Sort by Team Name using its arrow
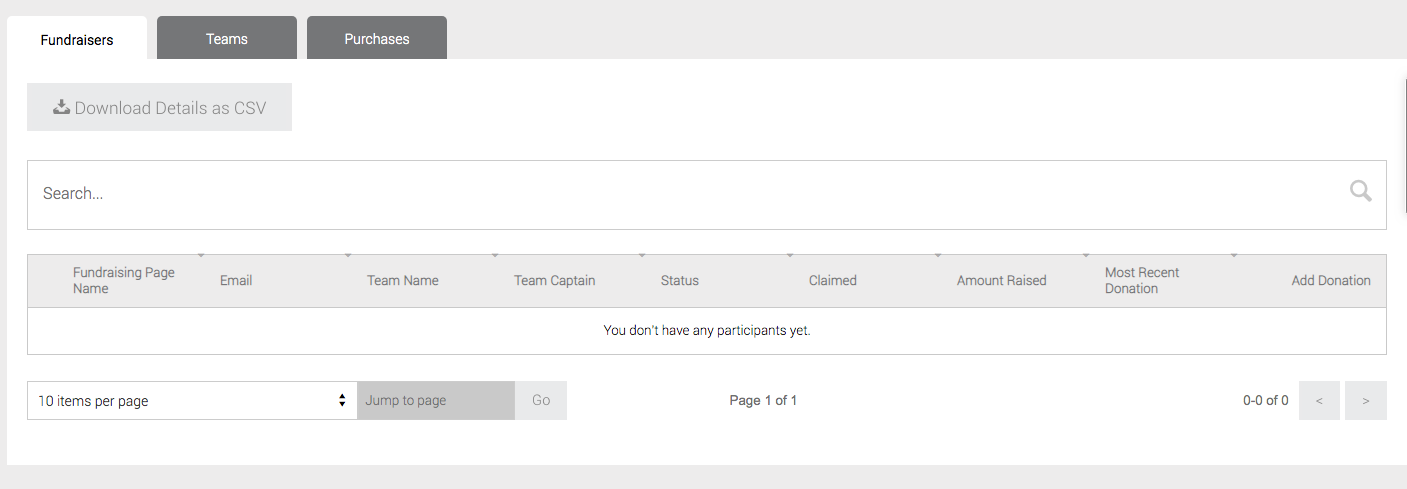The width and height of the screenshot is (1407, 489). click(495, 256)
